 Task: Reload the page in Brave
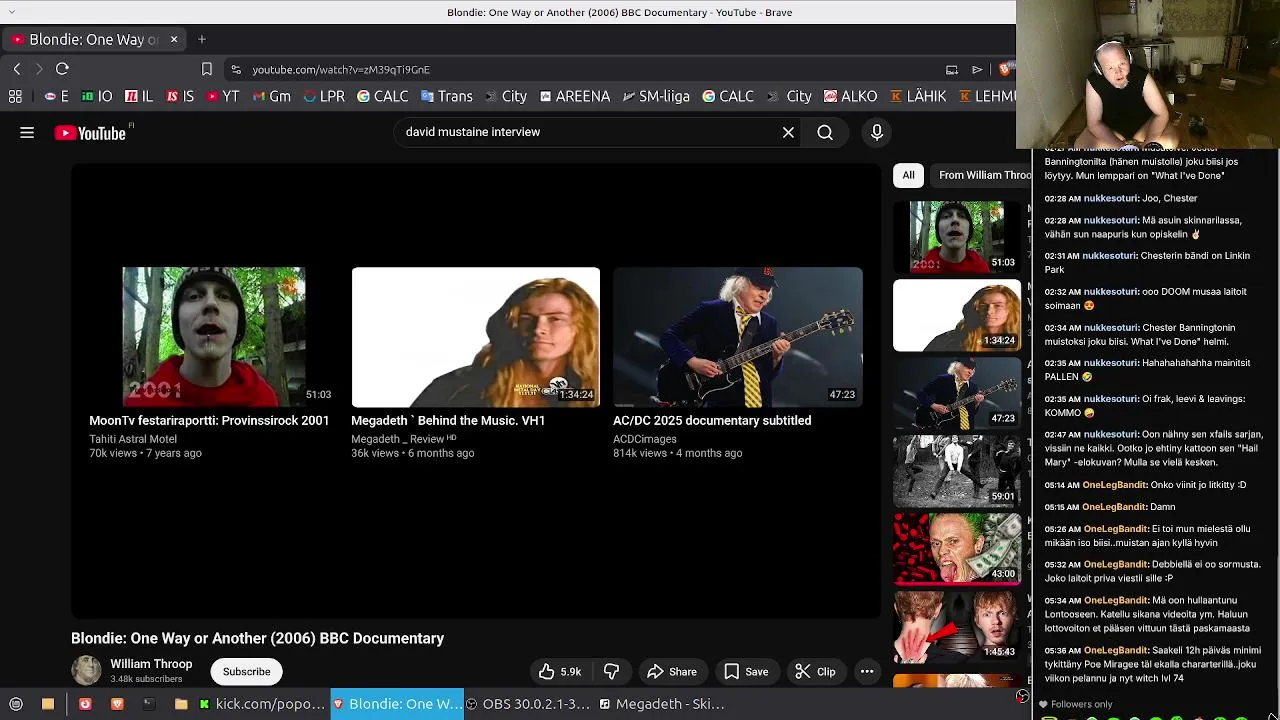62,69
